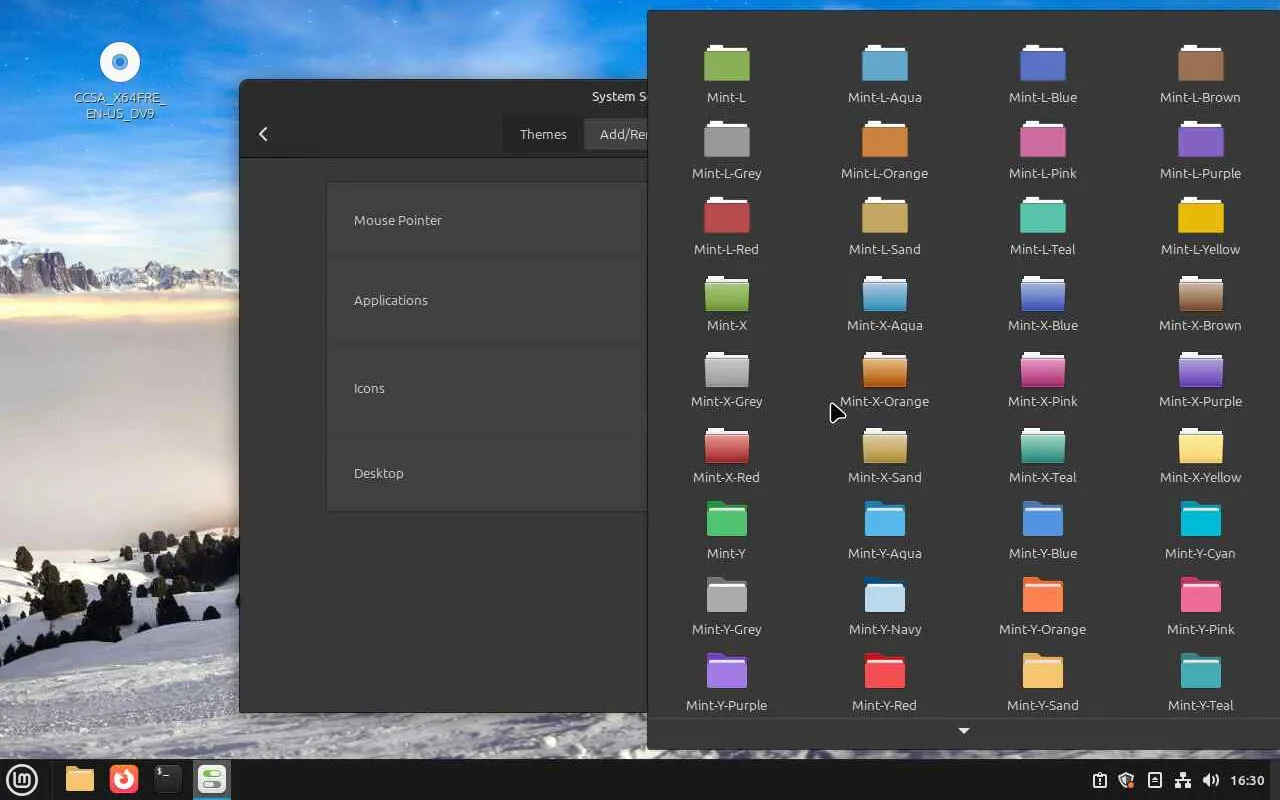Apply the Mint-L-Yellow icon theme
This screenshot has height=800, width=1280.
point(1200,226)
